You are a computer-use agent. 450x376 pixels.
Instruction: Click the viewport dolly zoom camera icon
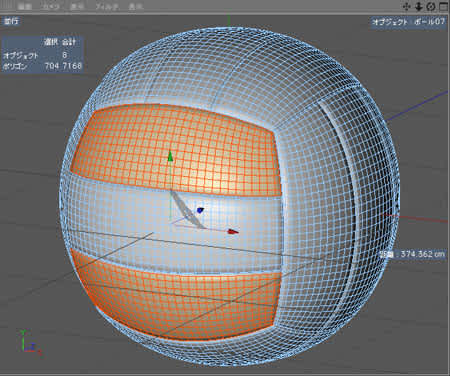419,6
